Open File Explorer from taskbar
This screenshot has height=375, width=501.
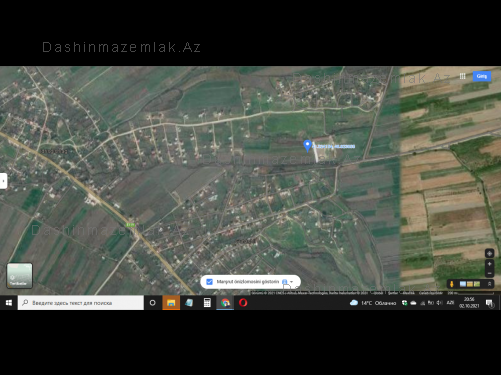point(171,303)
